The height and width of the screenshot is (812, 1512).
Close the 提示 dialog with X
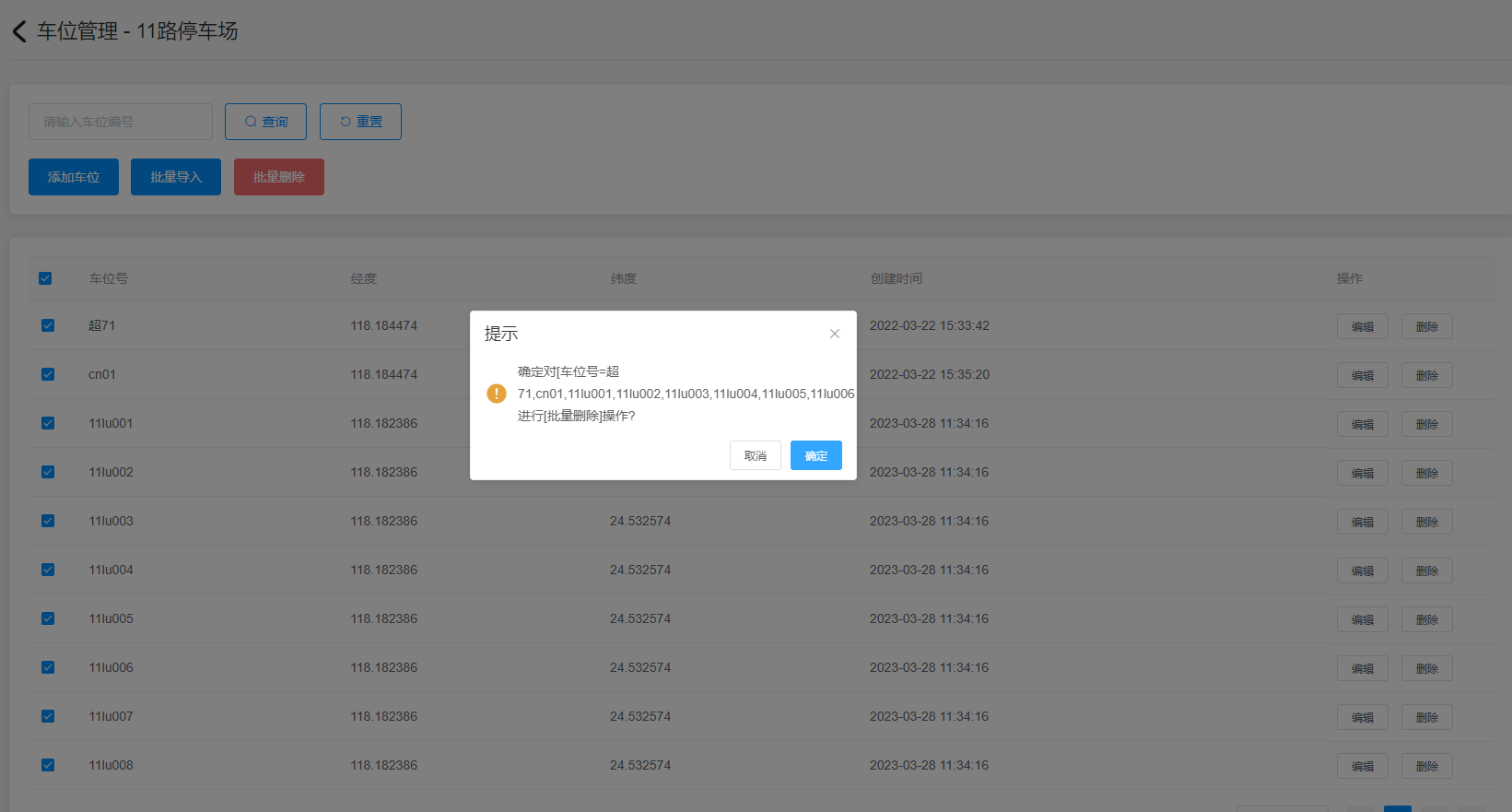[x=834, y=334]
